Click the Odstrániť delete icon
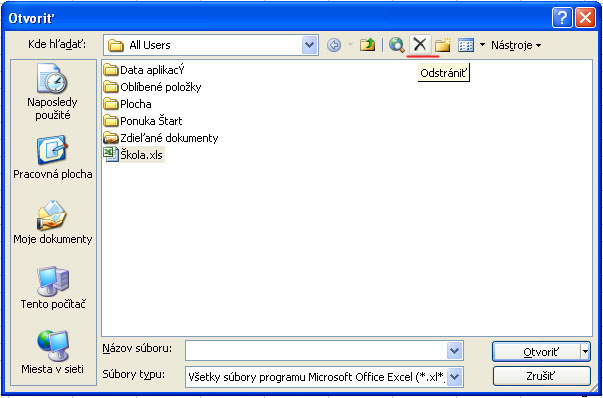This screenshot has height=398, width=603. (420, 45)
